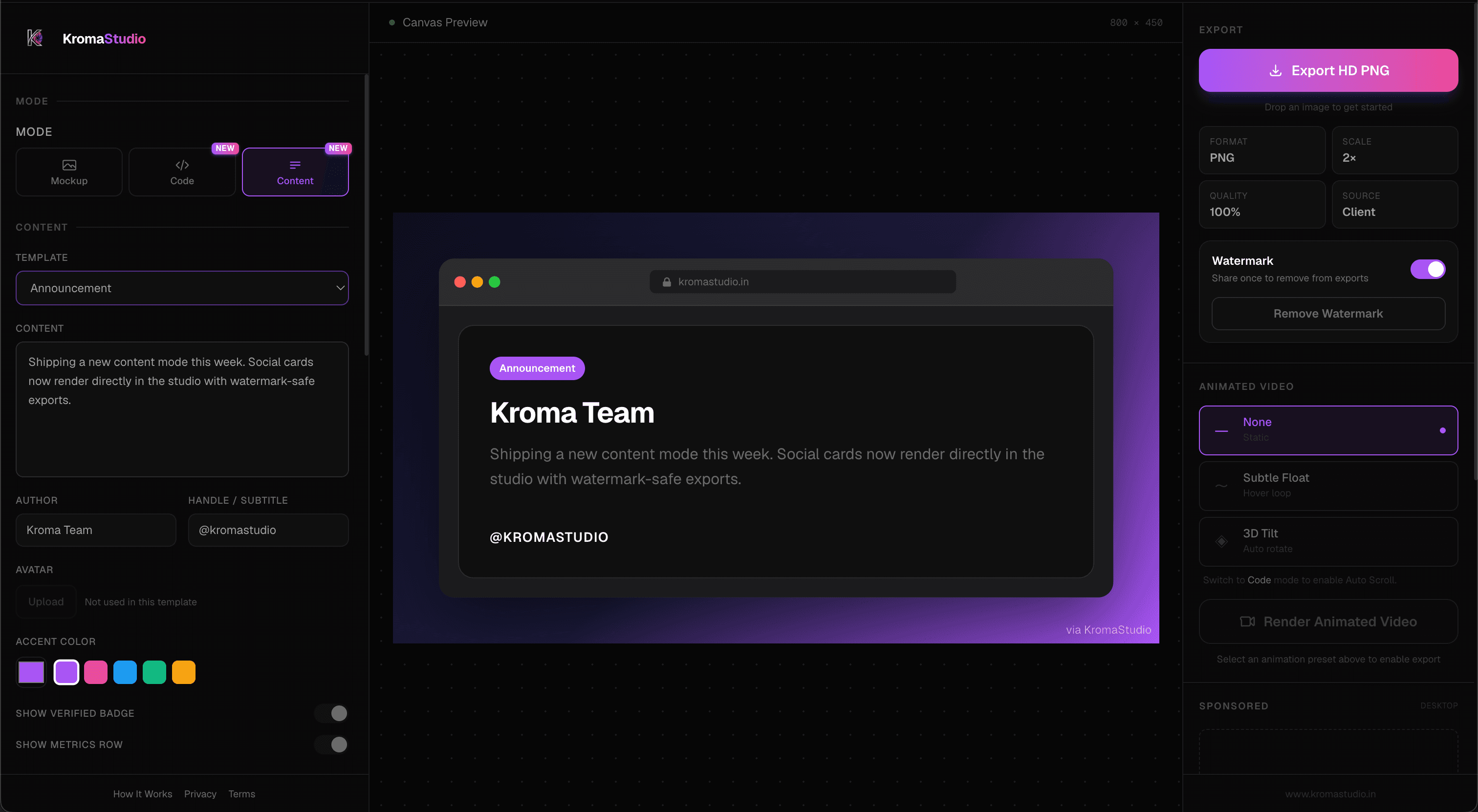Click the yellow dot in preview window
This screenshot has height=812, width=1478.
477,281
